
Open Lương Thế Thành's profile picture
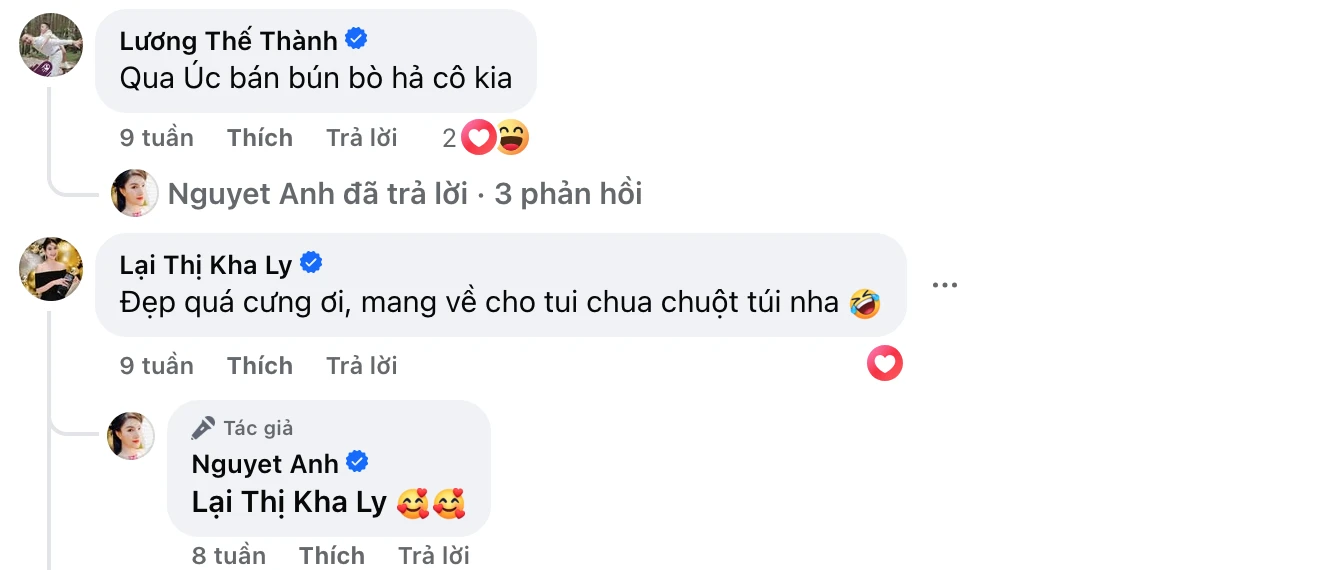coord(51,45)
